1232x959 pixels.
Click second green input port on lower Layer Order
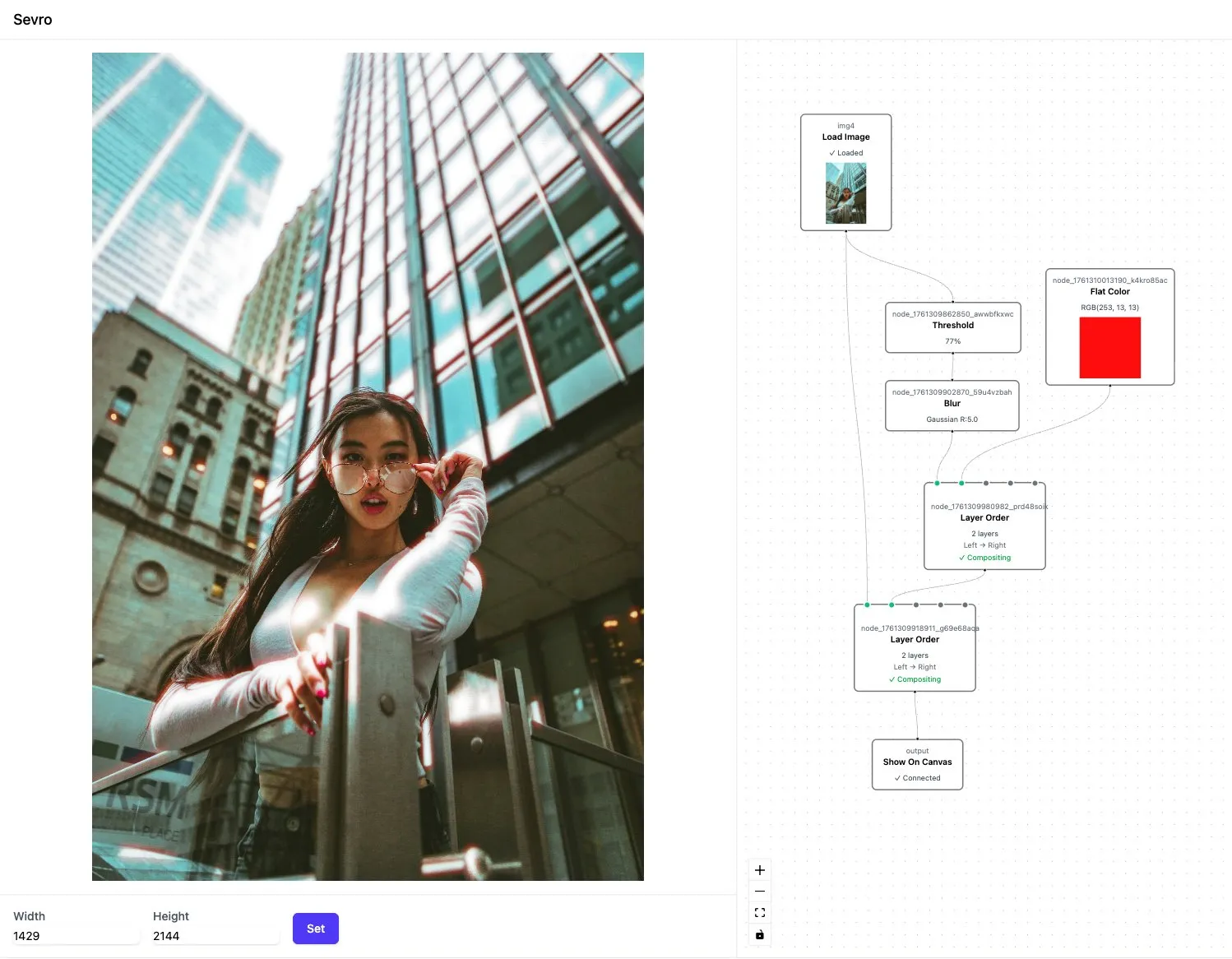892,605
